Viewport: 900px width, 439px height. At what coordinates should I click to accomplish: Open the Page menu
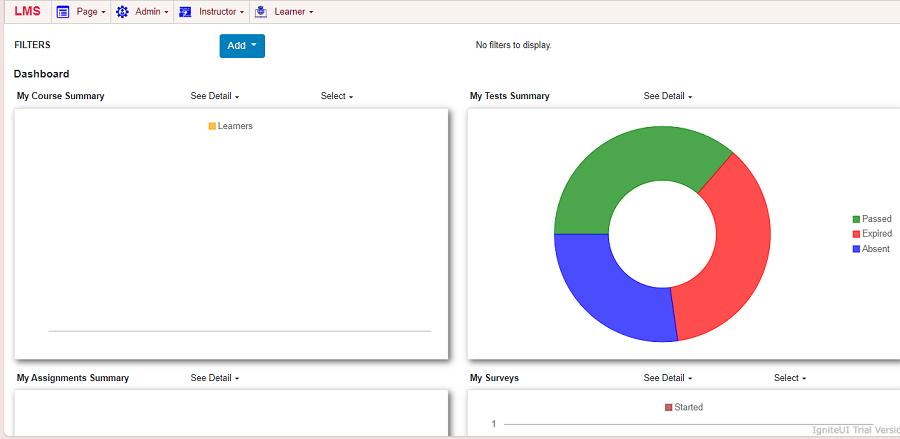point(90,12)
